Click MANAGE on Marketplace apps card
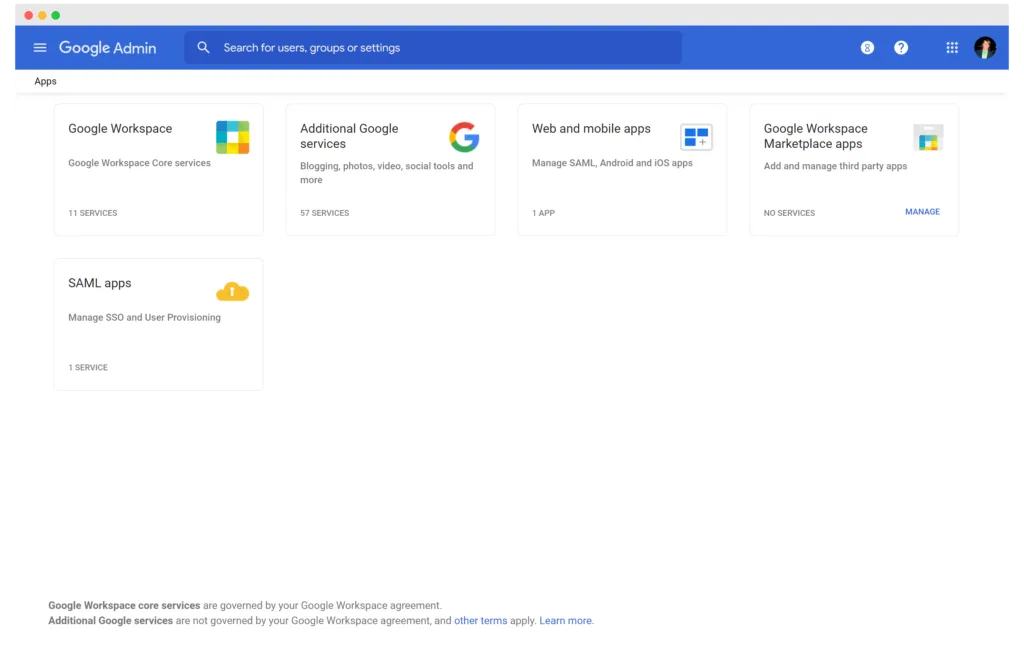This screenshot has height=650, width=1024. (922, 212)
